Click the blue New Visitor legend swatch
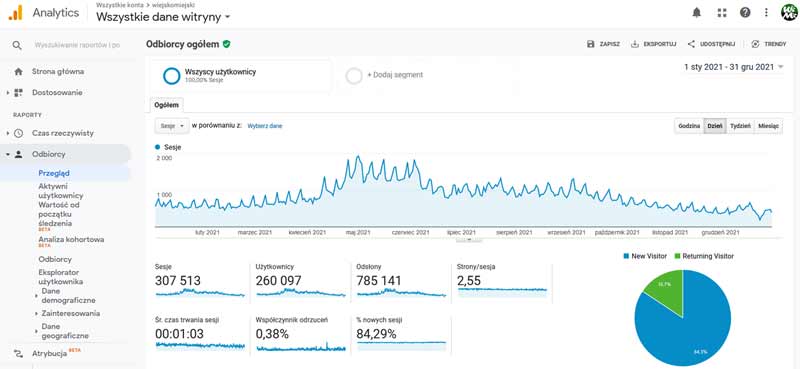Viewport: 800px width, 369px height. point(626,256)
